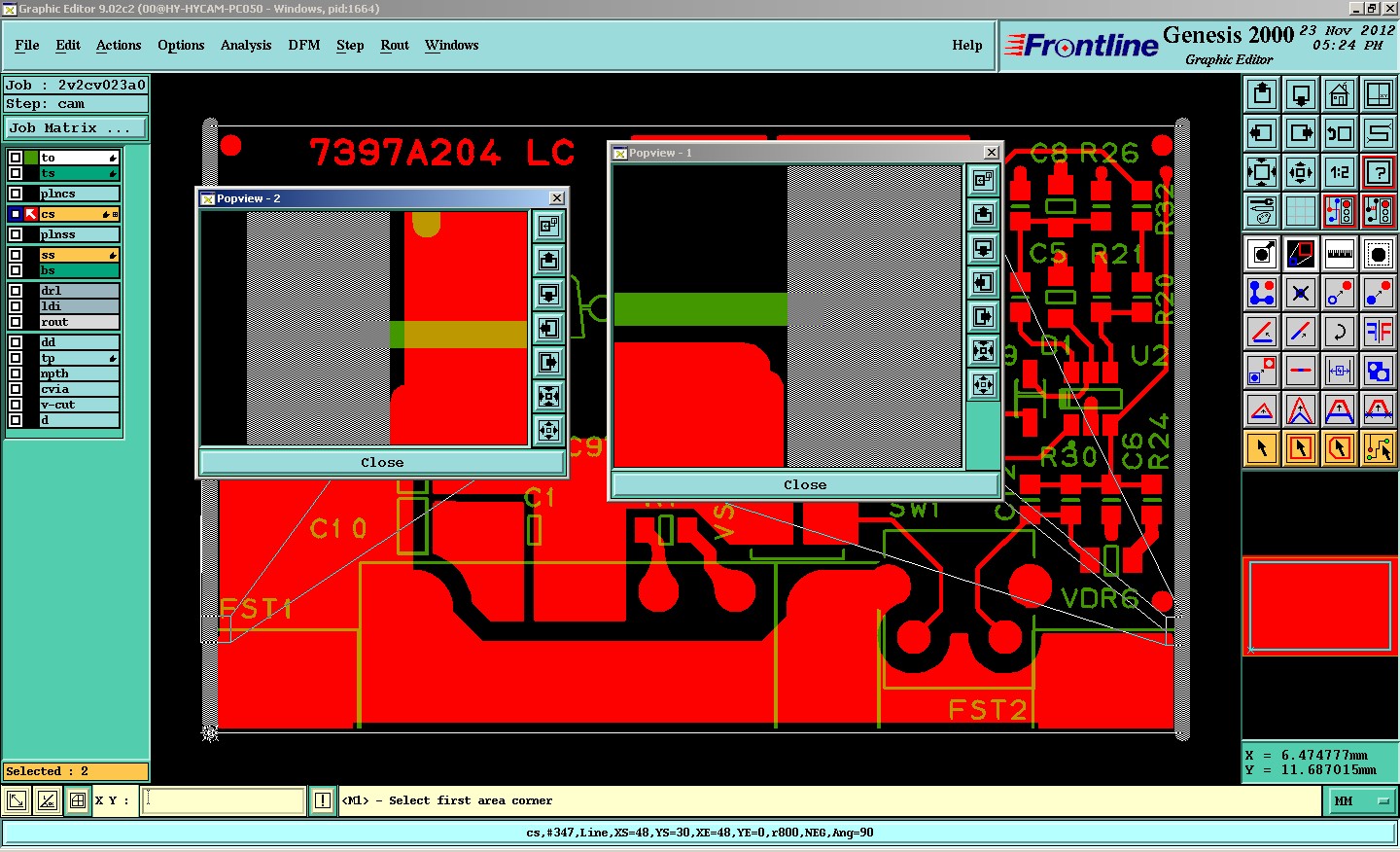The height and width of the screenshot is (852, 1400).
Task: Toggle the 'tp' layer checkbox
Action: pyautogui.click(x=16, y=358)
